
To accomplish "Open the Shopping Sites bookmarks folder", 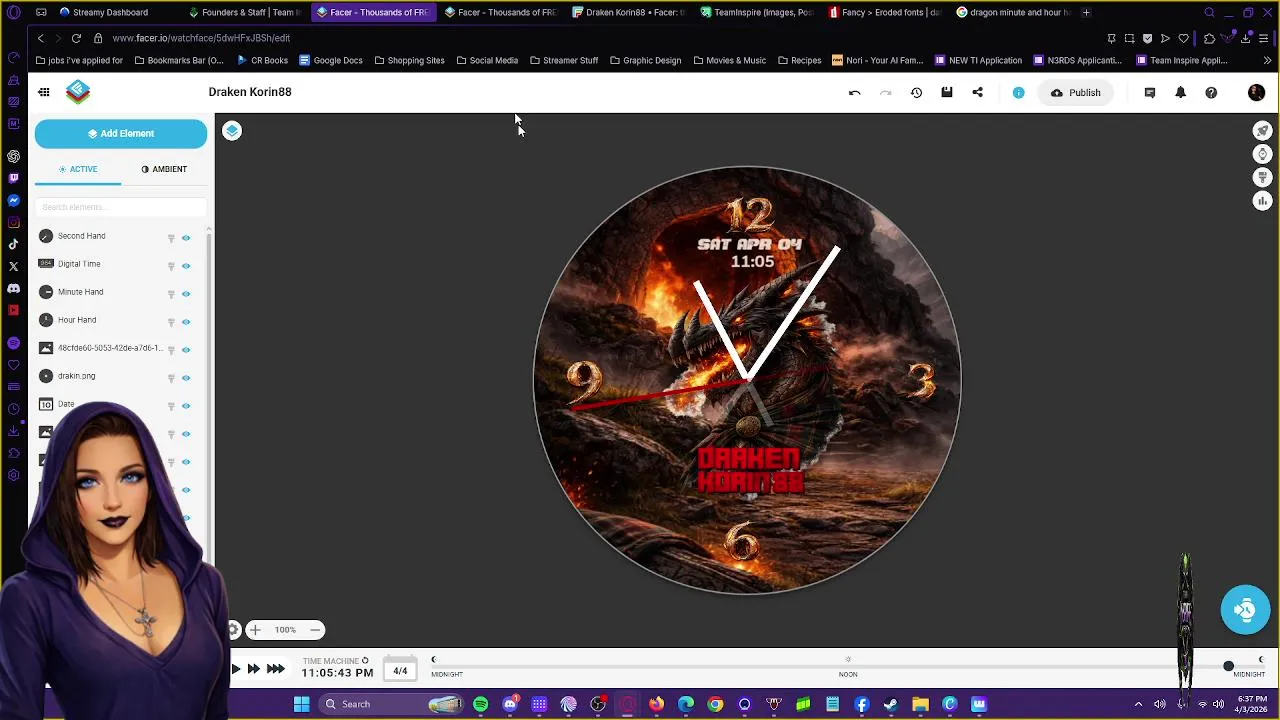I will (x=409, y=60).
